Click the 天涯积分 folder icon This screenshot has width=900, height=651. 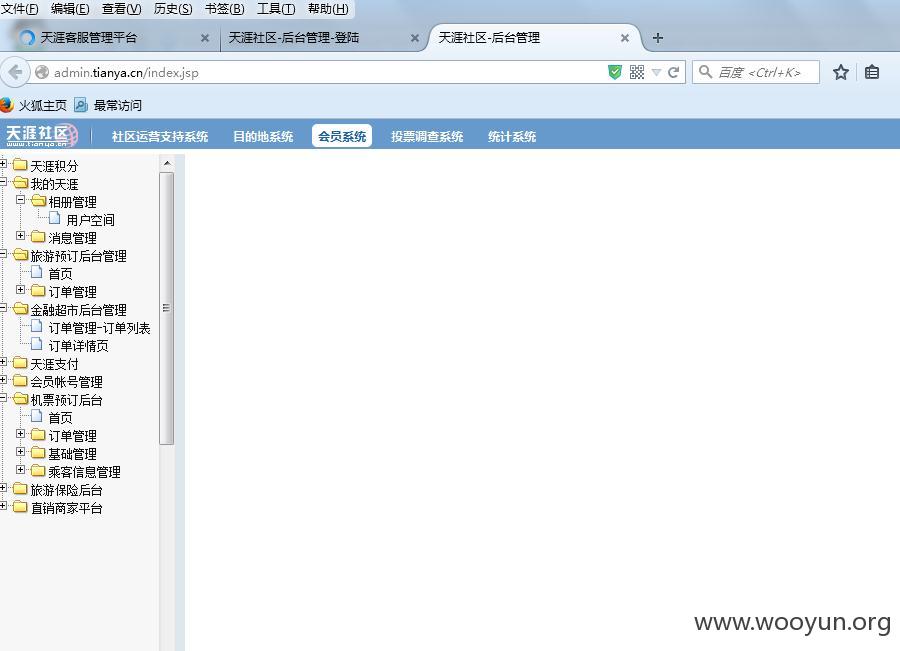point(20,165)
